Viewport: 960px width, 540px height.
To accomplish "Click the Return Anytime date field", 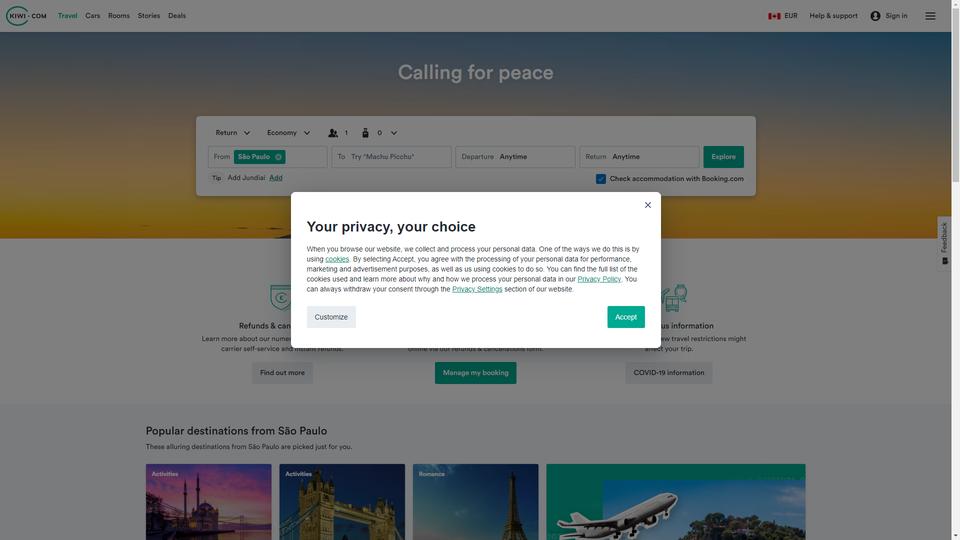I will [639, 157].
